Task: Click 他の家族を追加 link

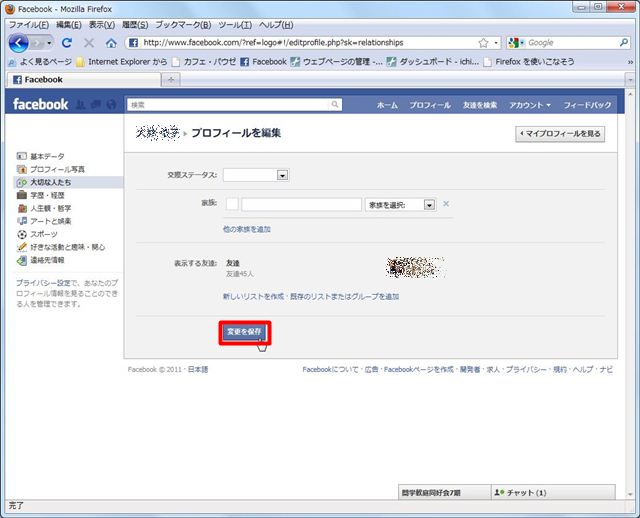Action: tap(247, 229)
